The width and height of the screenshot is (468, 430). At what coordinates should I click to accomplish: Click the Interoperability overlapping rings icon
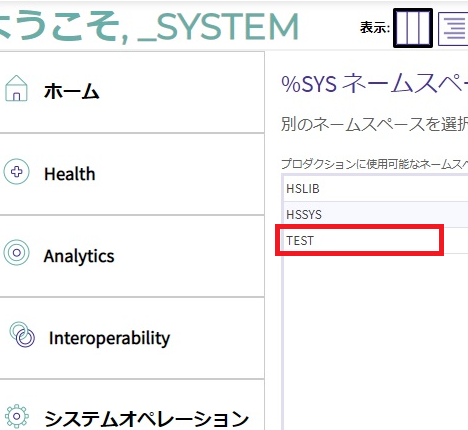(x=22, y=335)
